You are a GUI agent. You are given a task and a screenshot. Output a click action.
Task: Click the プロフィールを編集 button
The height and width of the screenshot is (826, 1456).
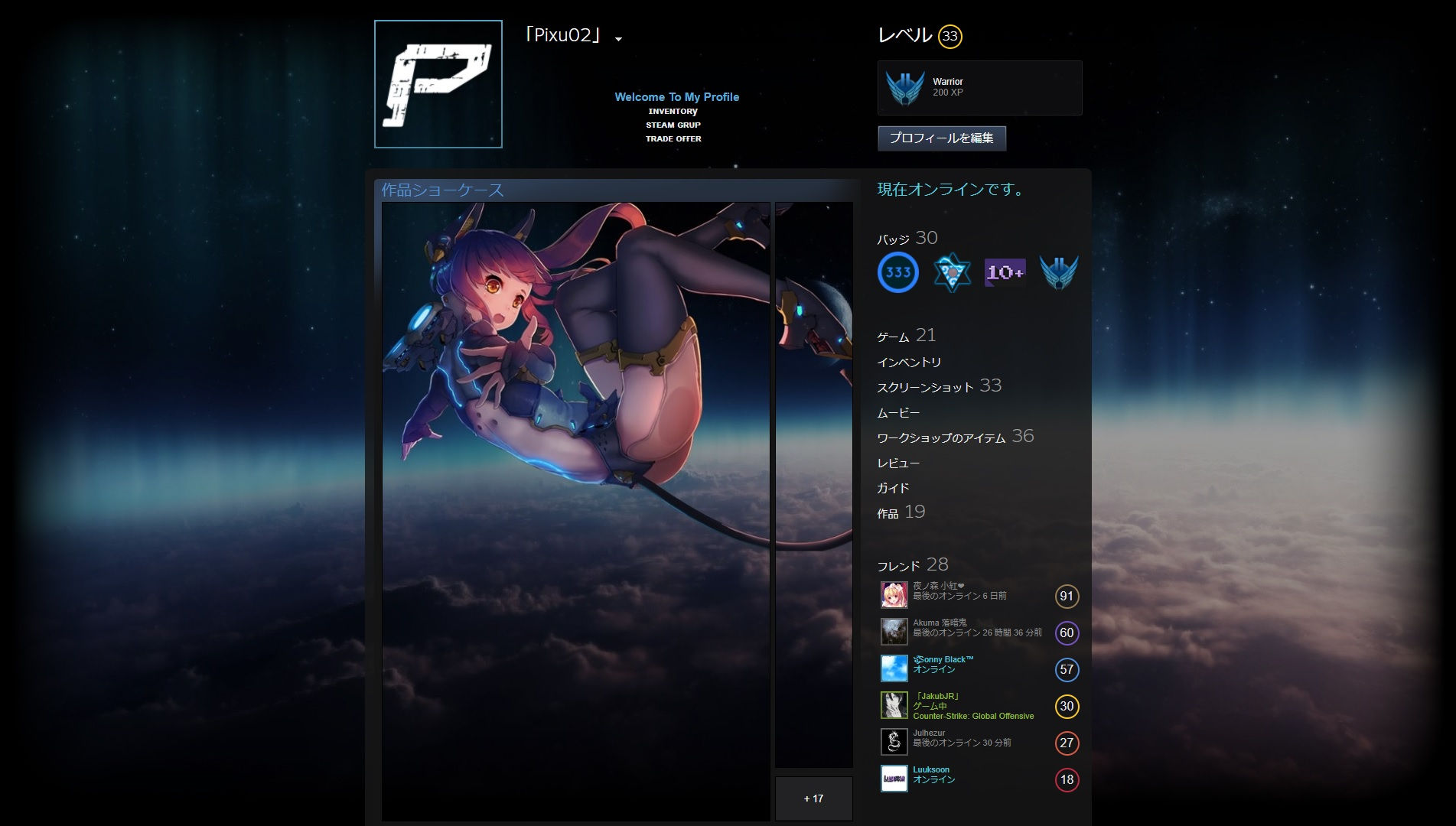point(942,138)
